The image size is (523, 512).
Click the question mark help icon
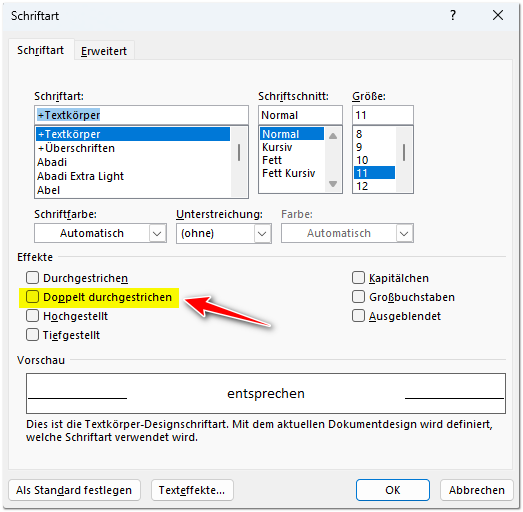click(453, 15)
